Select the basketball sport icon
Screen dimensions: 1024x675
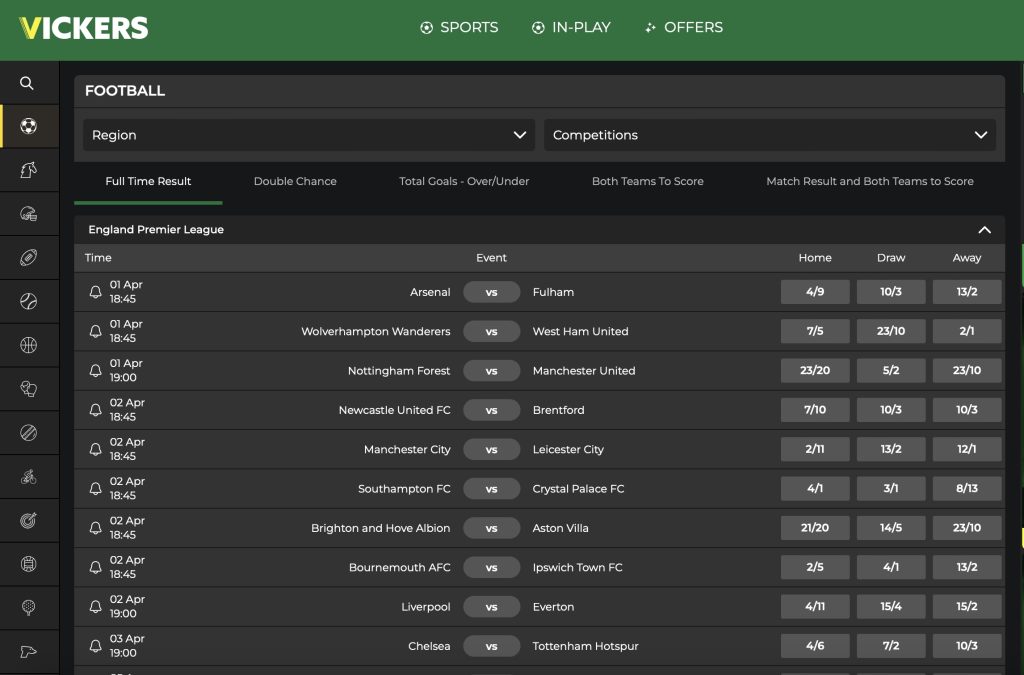click(x=27, y=343)
